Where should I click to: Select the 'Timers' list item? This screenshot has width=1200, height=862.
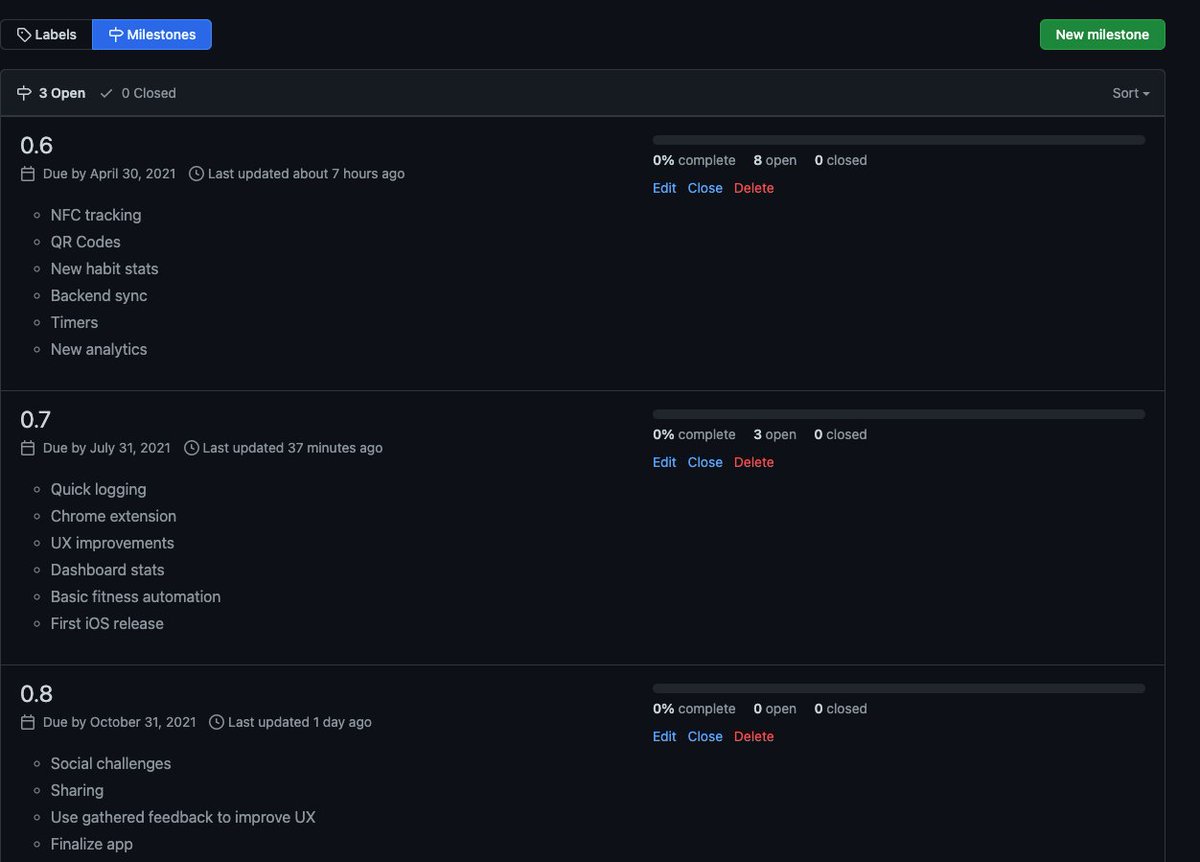tap(75, 323)
